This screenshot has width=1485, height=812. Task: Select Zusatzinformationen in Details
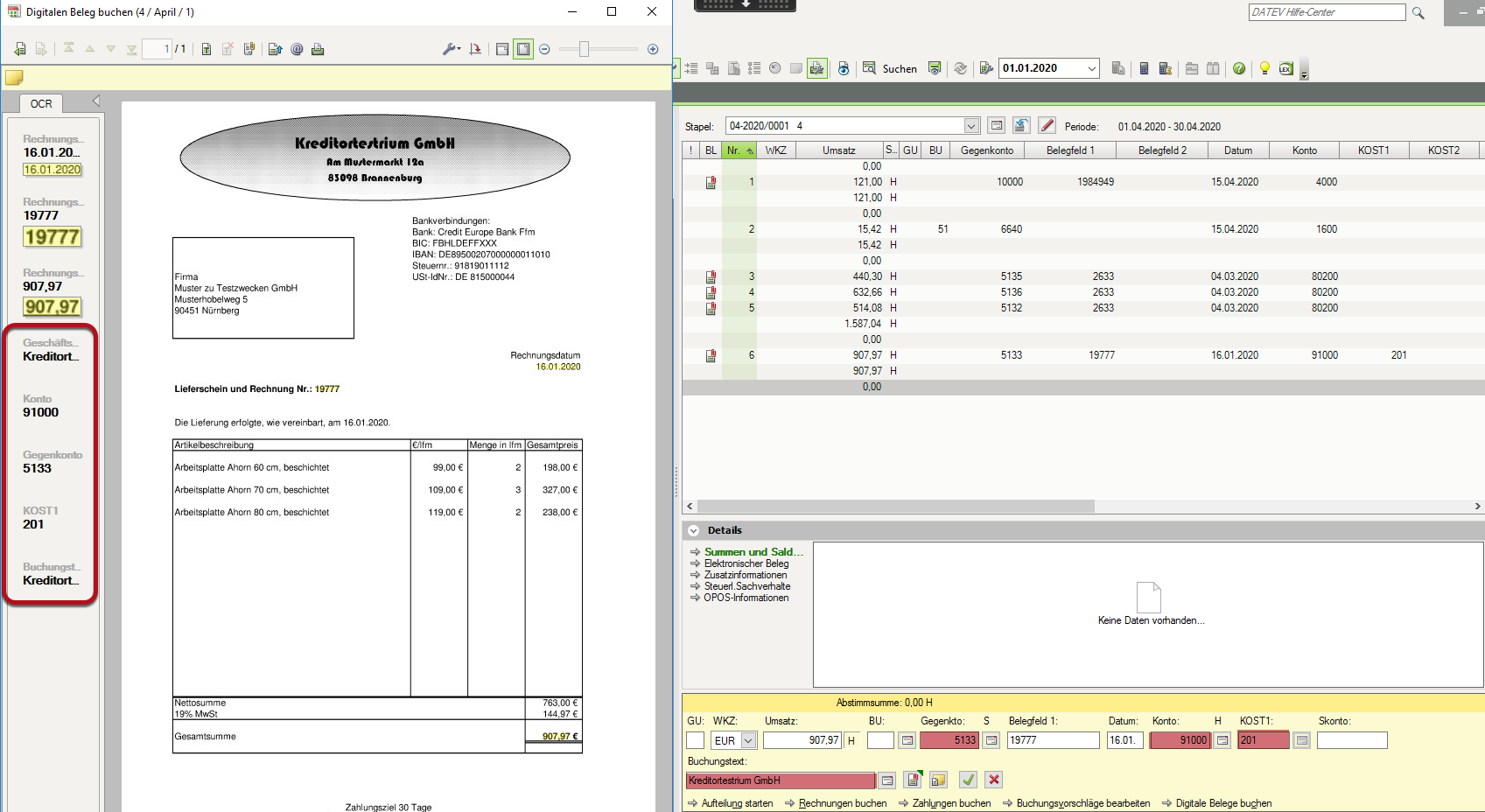pos(746,575)
